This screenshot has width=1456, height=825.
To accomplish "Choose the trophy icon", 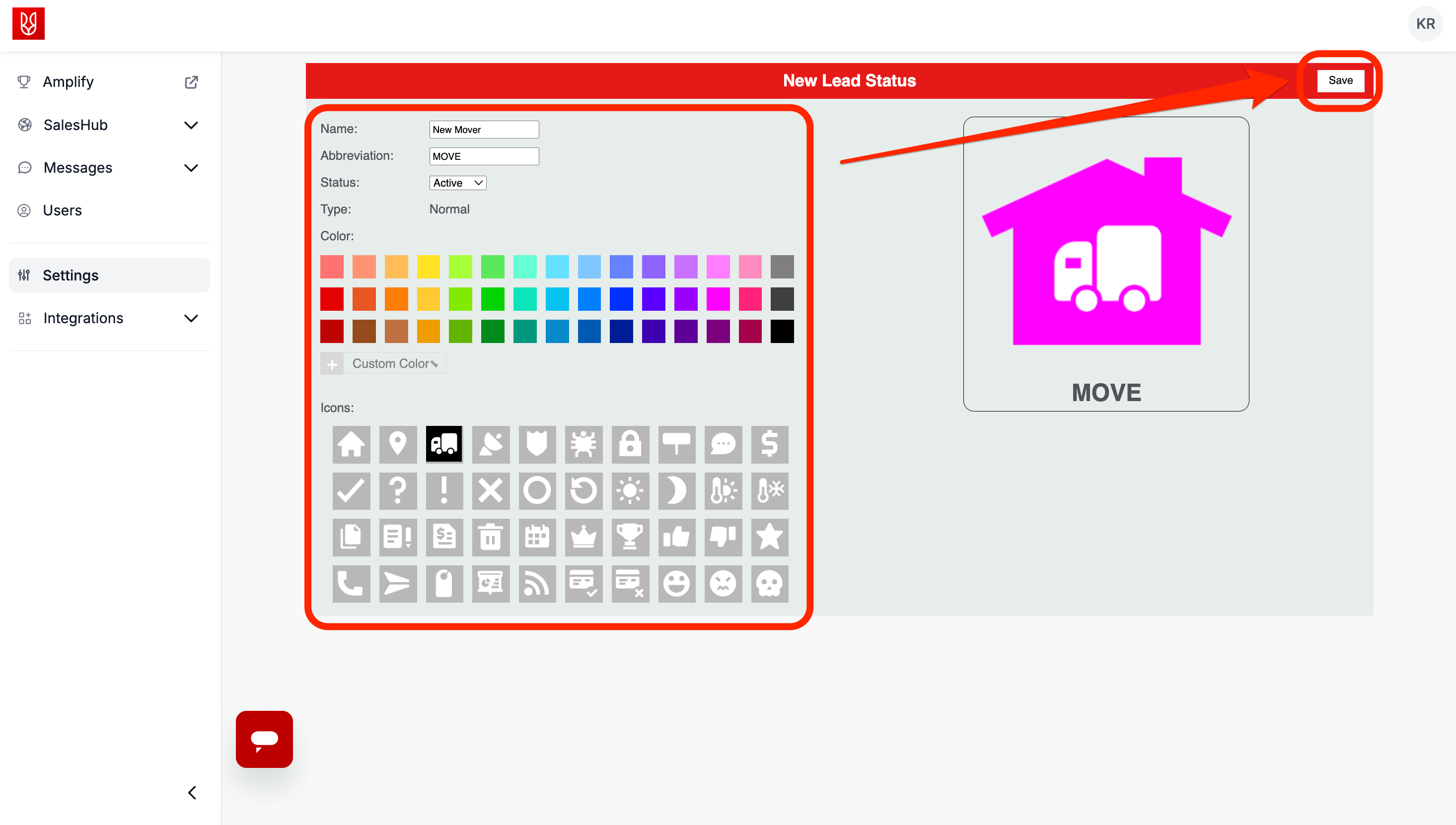I will click(630, 537).
